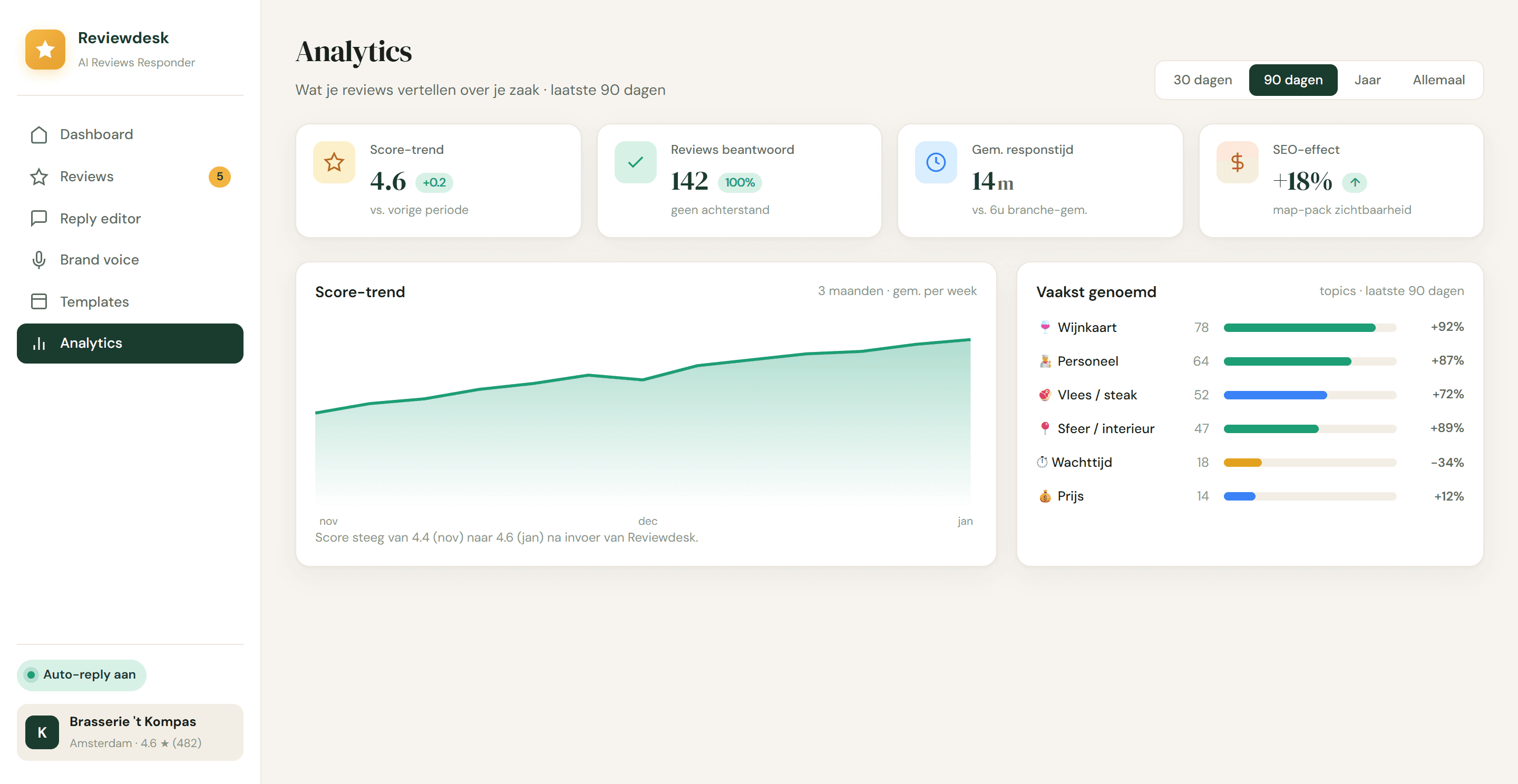
Task: Click the 'Sfeer / interieur' topic label
Action: 1105,429
